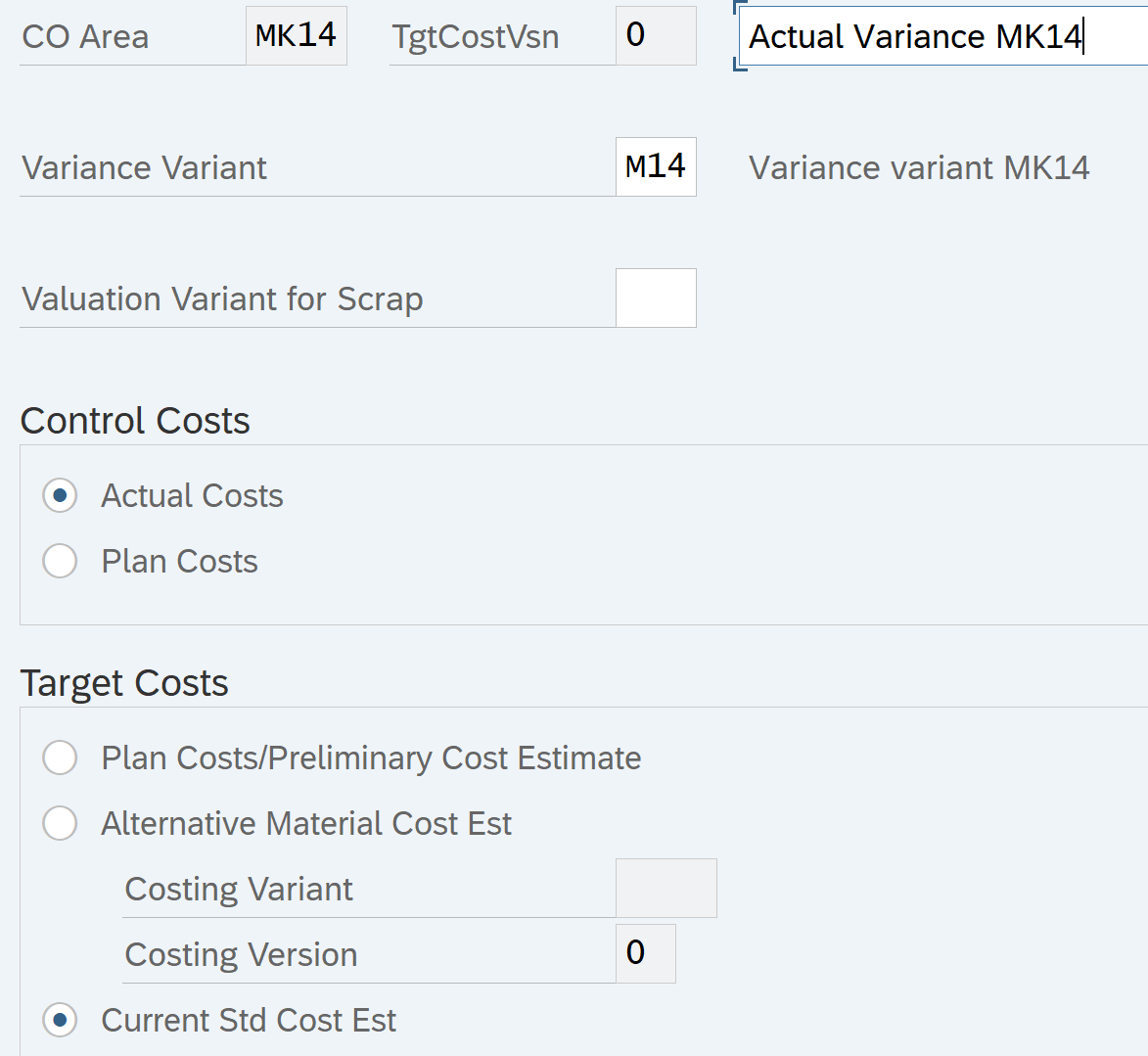The height and width of the screenshot is (1056, 1148).
Task: Click the TgtCostVsn field containing 0
Action: [656, 36]
